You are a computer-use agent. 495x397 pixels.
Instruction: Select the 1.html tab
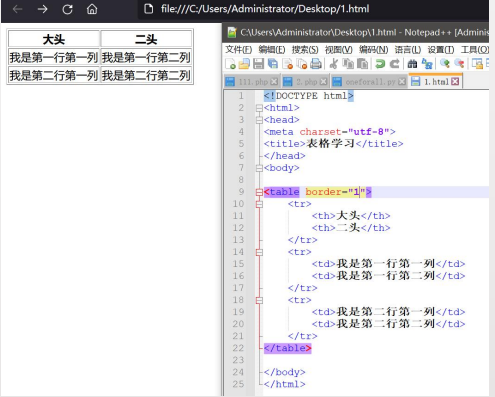[436, 82]
